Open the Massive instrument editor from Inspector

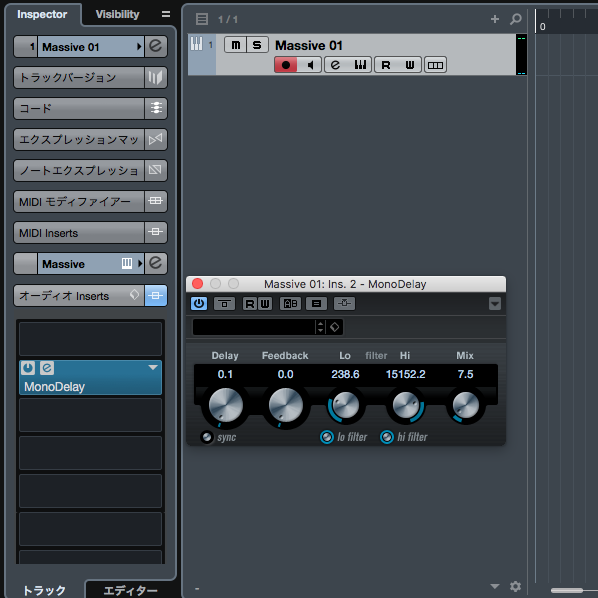[156, 263]
